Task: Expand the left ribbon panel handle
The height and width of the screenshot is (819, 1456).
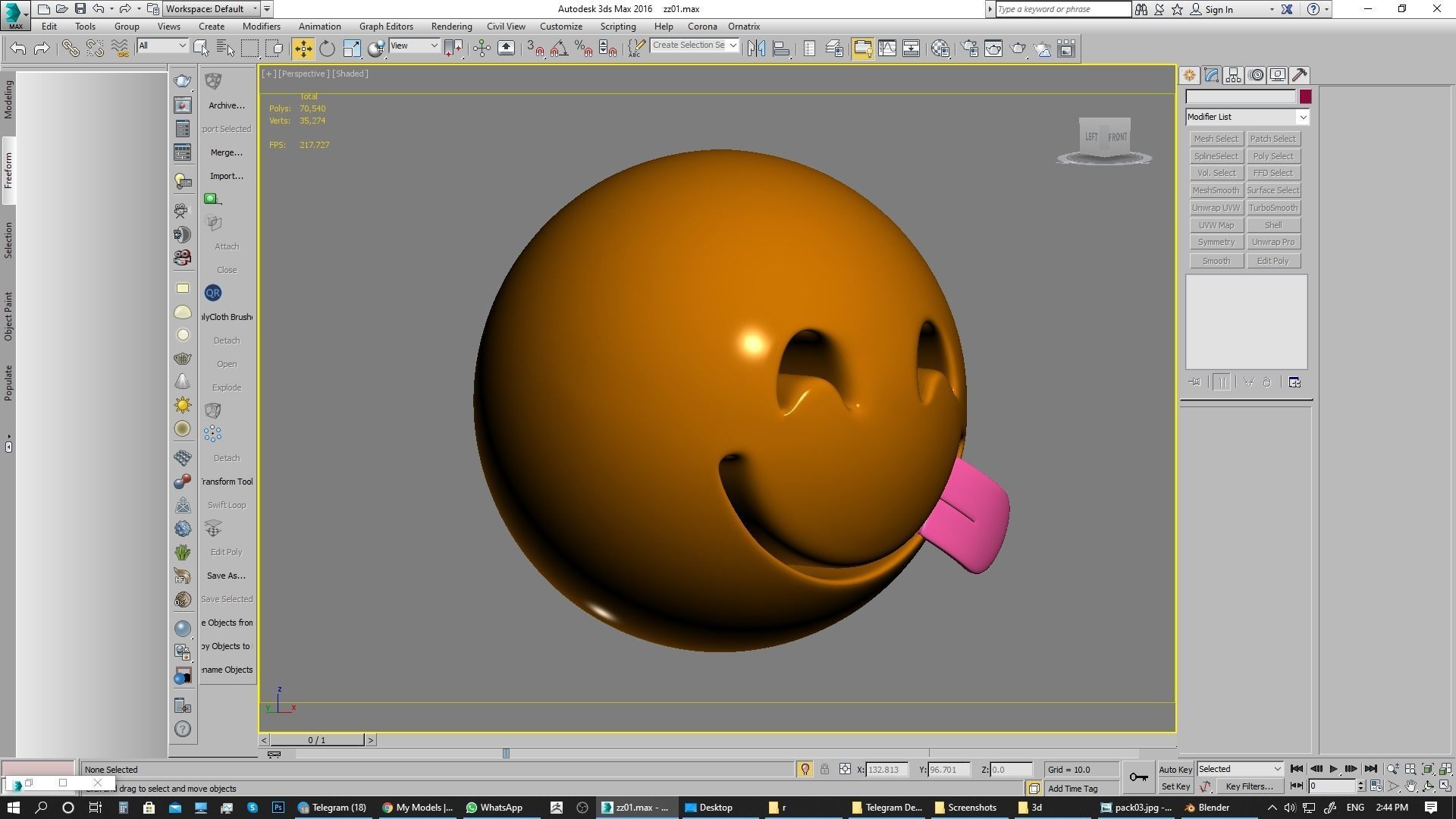Action: [8, 447]
